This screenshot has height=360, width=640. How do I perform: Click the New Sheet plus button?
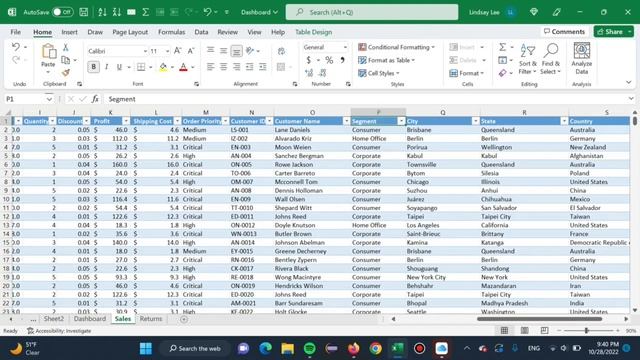(184, 319)
